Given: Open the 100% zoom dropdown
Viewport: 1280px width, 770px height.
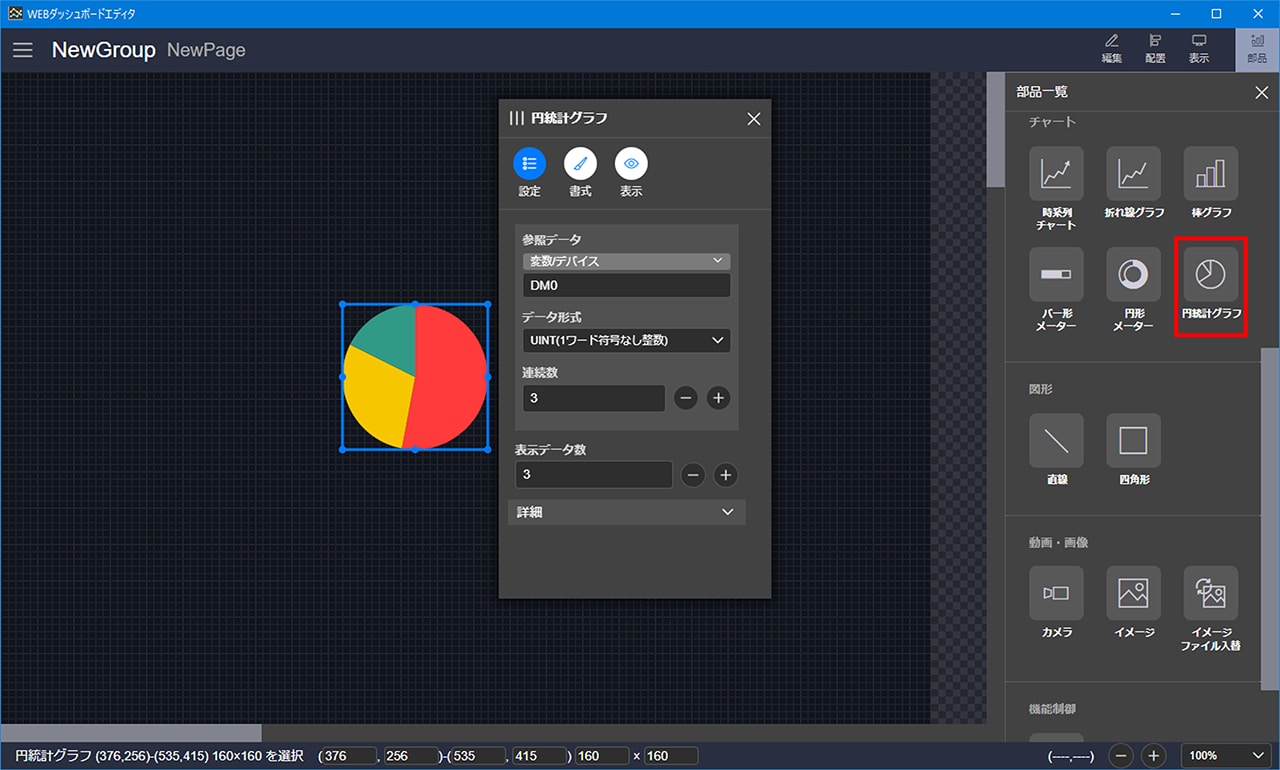Looking at the screenshot, I should click(x=1225, y=756).
